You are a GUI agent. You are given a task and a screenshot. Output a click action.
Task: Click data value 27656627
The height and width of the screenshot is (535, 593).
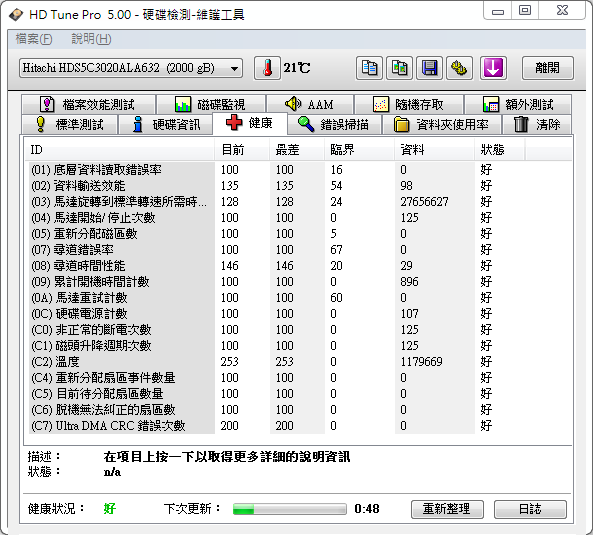(424, 202)
